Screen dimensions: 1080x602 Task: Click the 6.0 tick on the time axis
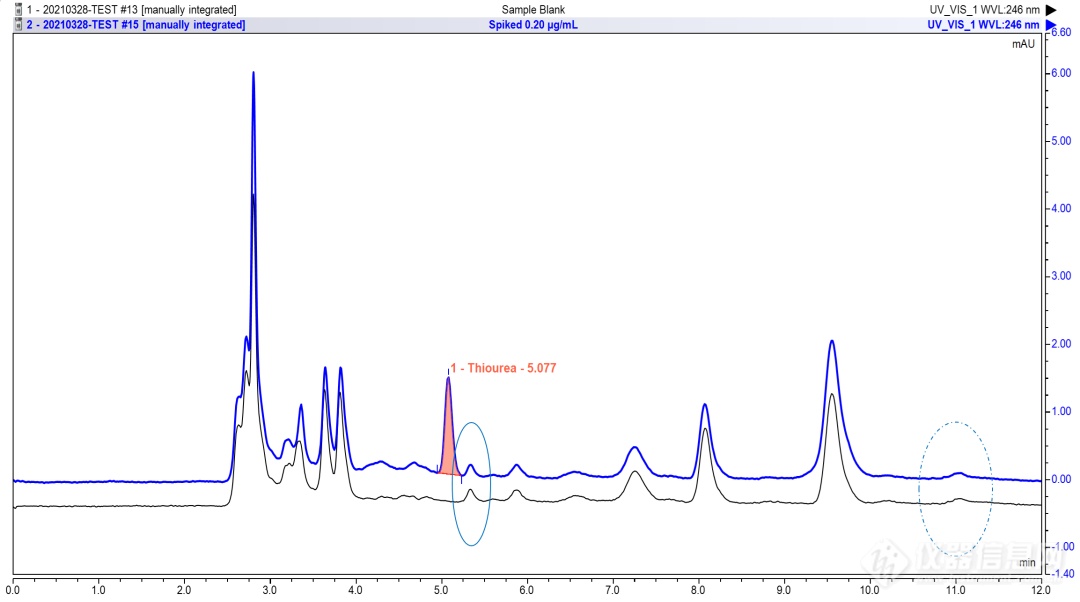tap(527, 590)
